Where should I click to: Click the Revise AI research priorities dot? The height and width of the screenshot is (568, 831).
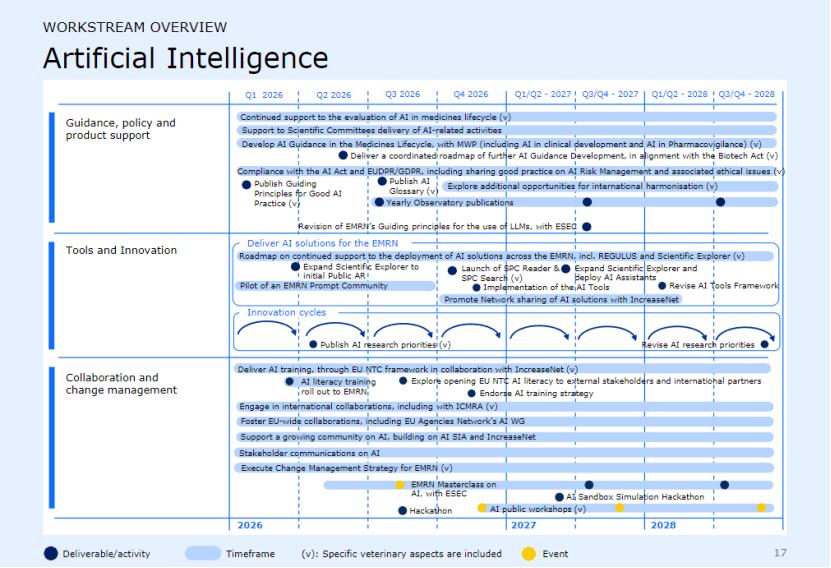pyautogui.click(x=764, y=344)
